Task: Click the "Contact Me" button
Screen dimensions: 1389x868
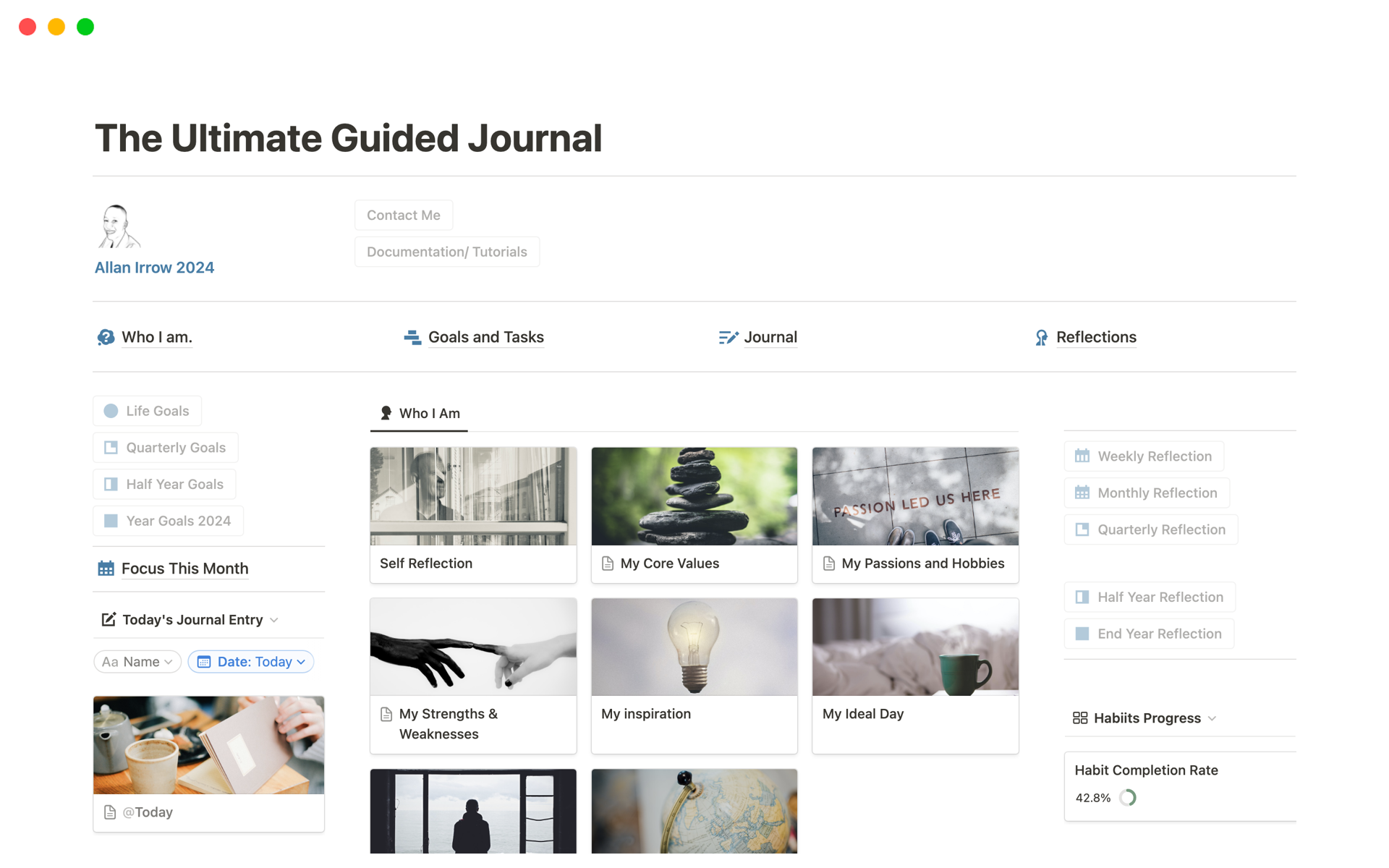Action: click(403, 215)
